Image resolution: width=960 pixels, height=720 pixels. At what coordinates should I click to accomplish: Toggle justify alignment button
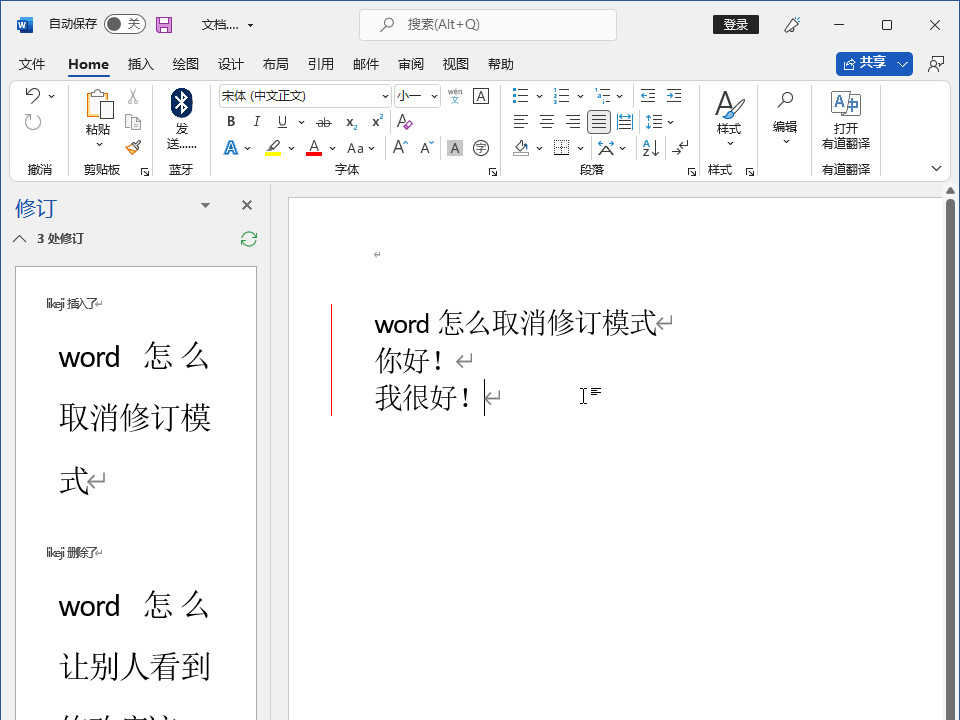(599, 122)
